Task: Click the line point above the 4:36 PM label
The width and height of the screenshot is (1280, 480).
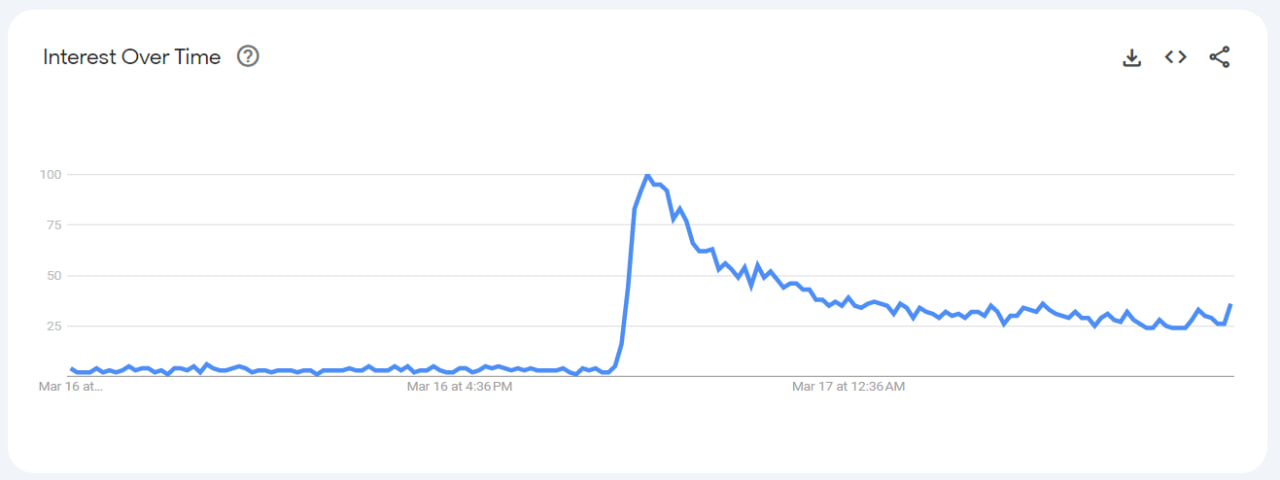Action: tap(460, 371)
